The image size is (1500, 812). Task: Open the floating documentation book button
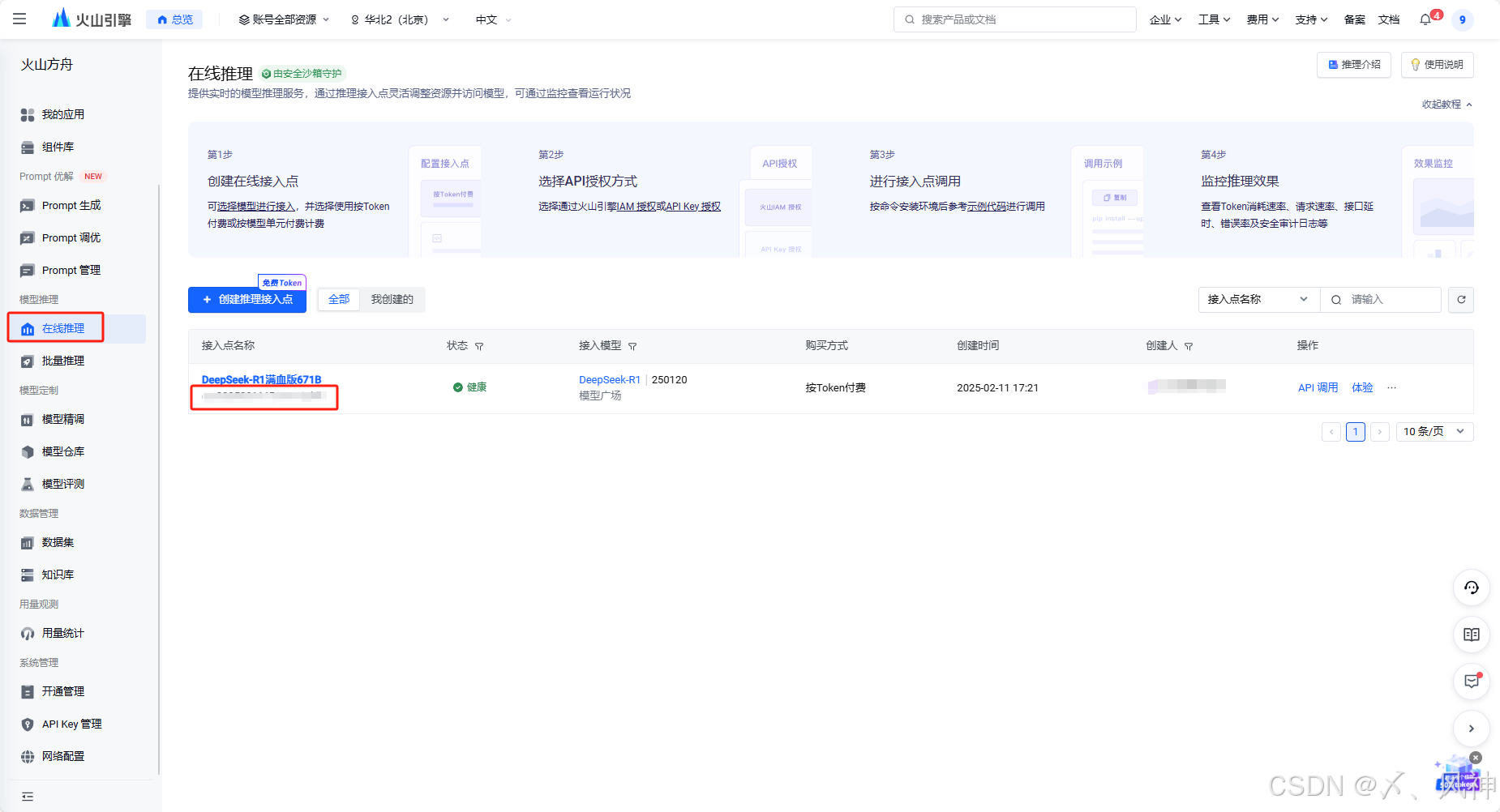(1472, 635)
